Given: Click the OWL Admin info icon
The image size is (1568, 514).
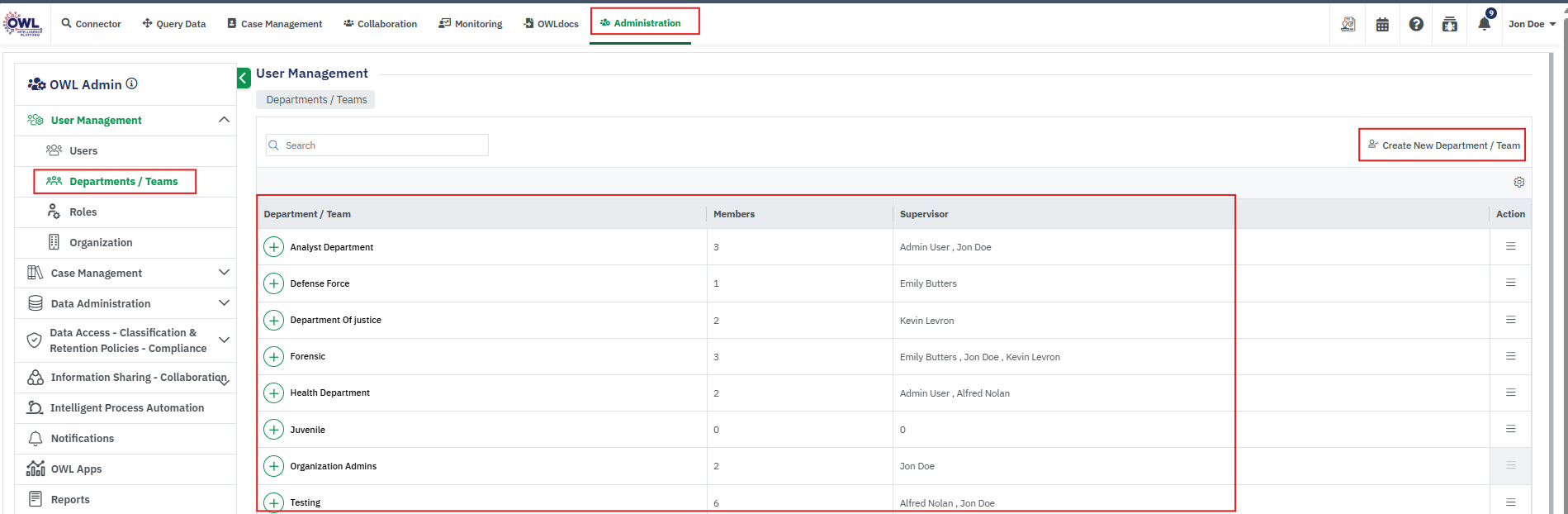Looking at the screenshot, I should pos(132,84).
